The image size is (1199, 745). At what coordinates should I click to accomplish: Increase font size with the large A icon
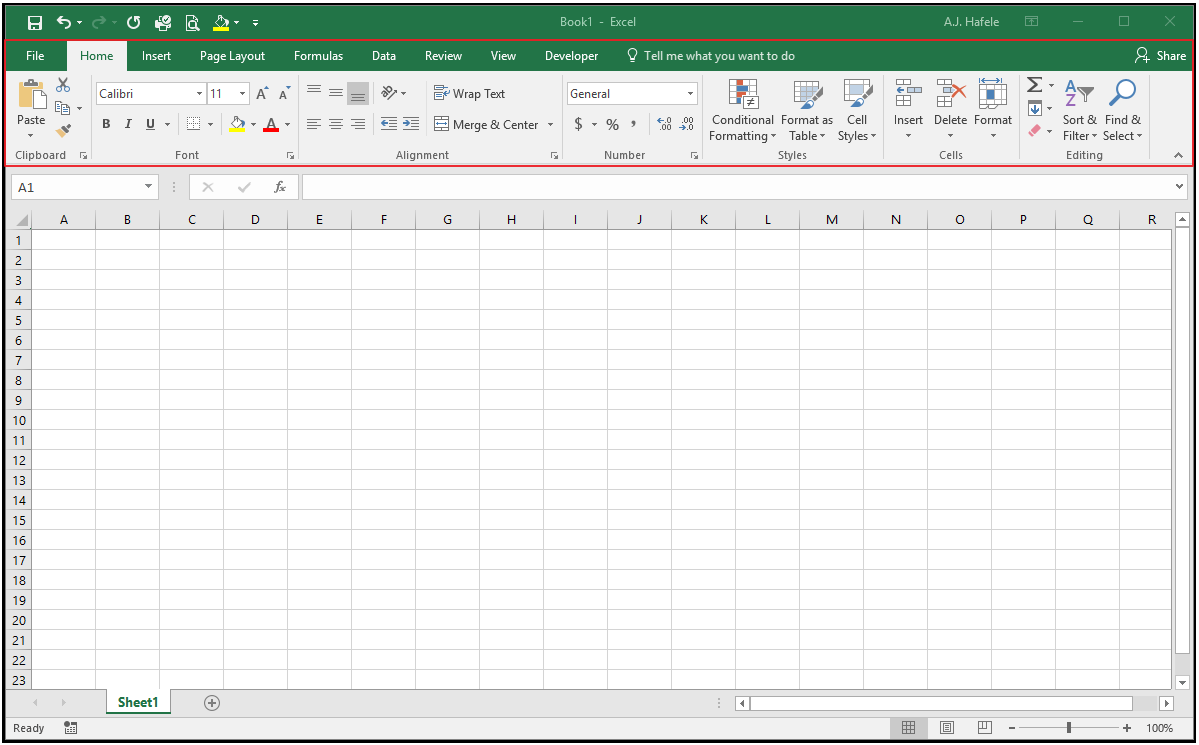262,93
